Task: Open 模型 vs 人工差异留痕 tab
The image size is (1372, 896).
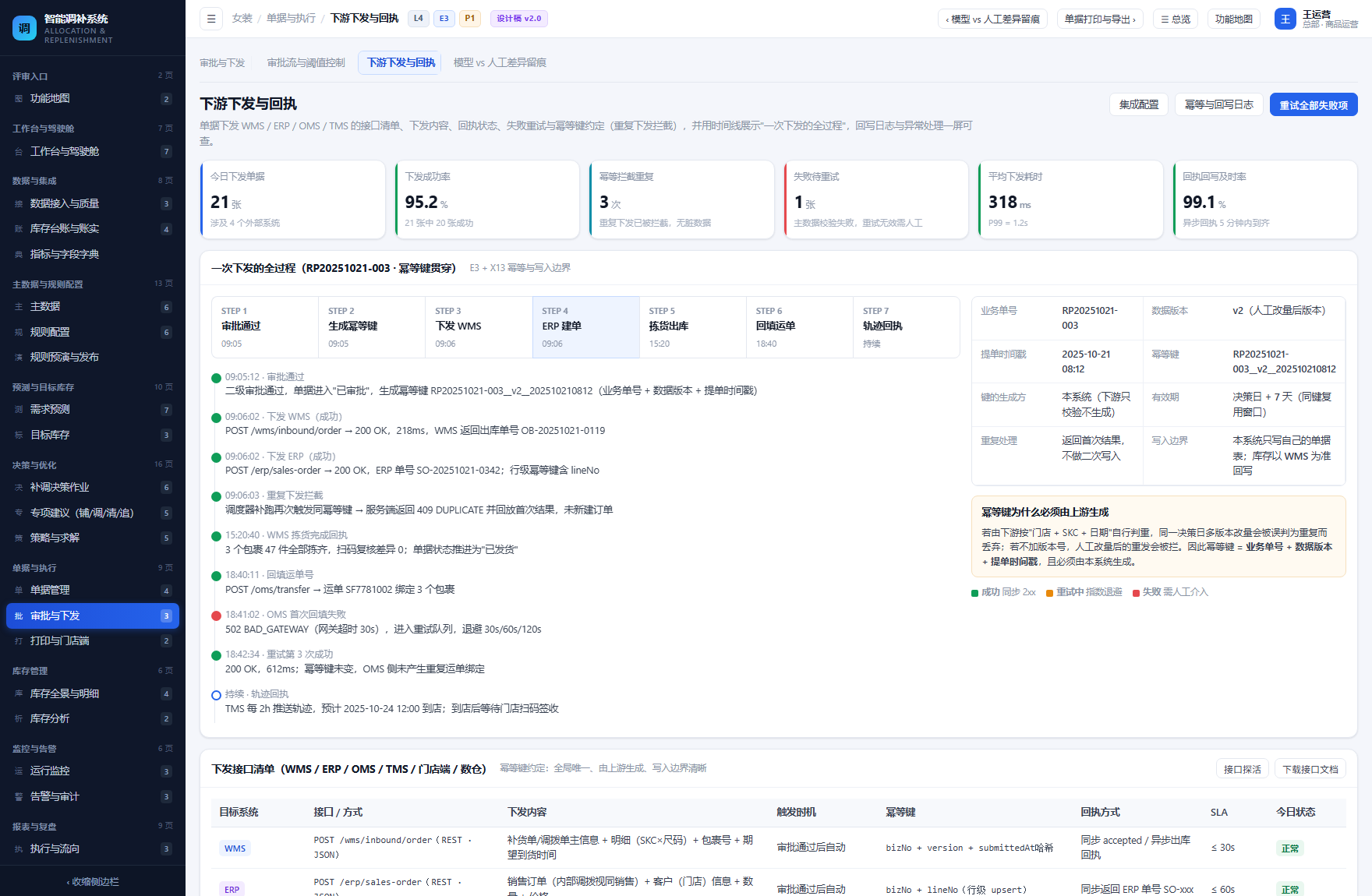Action: point(500,63)
